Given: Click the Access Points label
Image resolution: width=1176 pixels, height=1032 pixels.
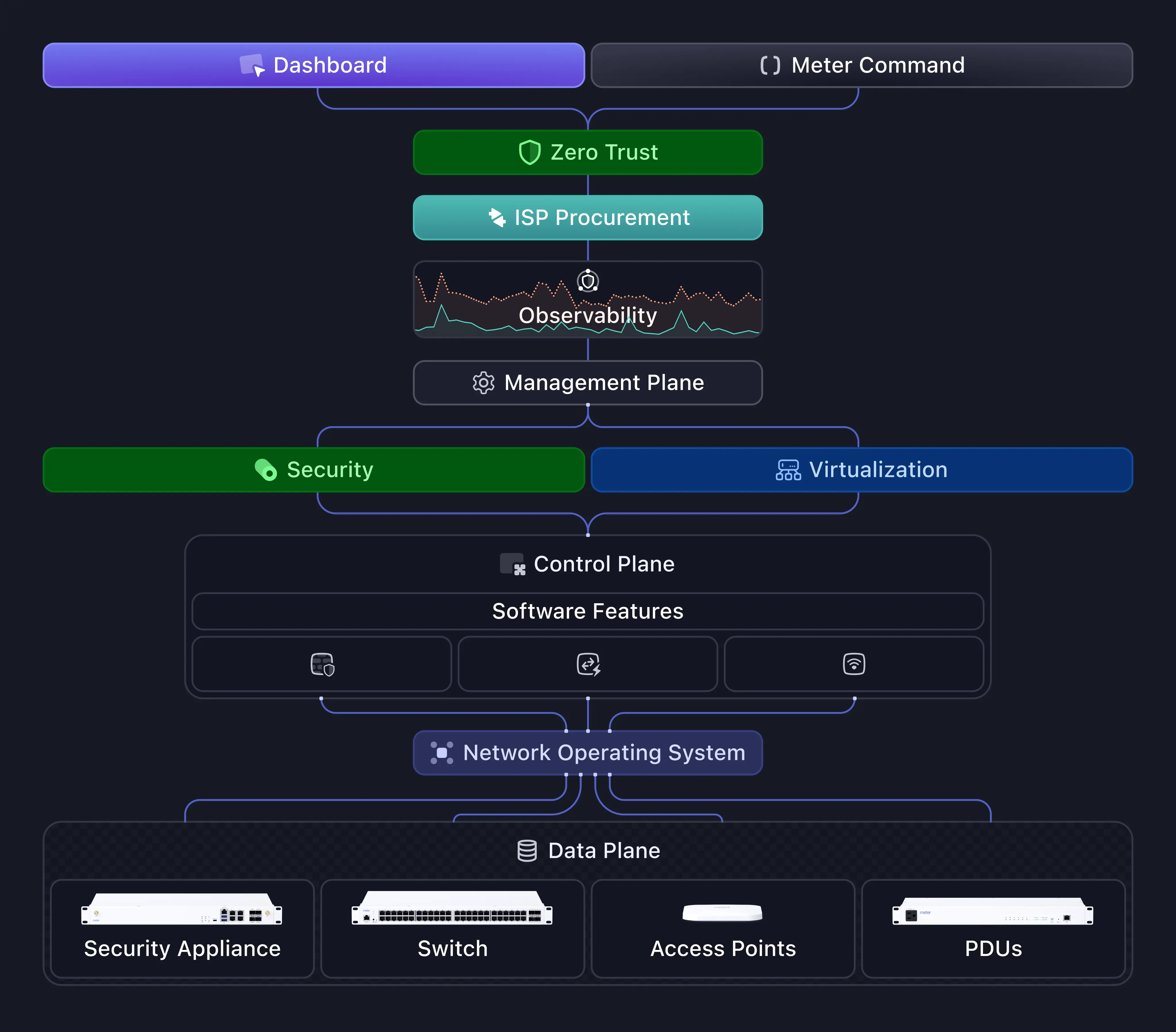Looking at the screenshot, I should [723, 948].
